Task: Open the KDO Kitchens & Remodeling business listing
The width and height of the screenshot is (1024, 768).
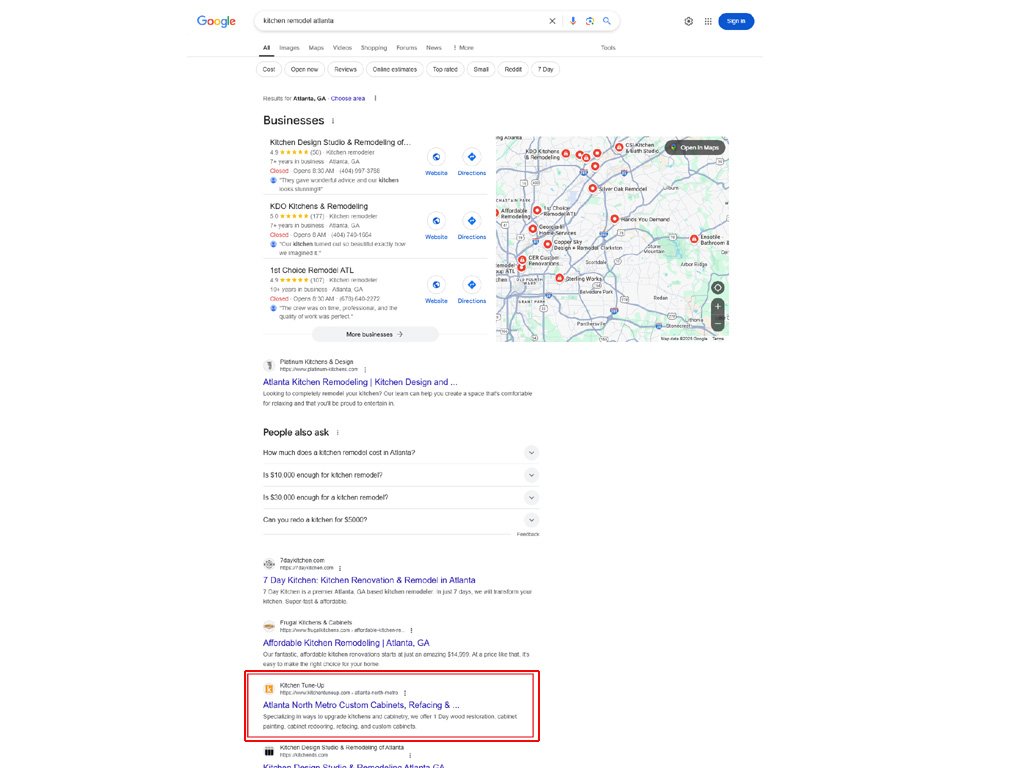Action: (x=319, y=206)
